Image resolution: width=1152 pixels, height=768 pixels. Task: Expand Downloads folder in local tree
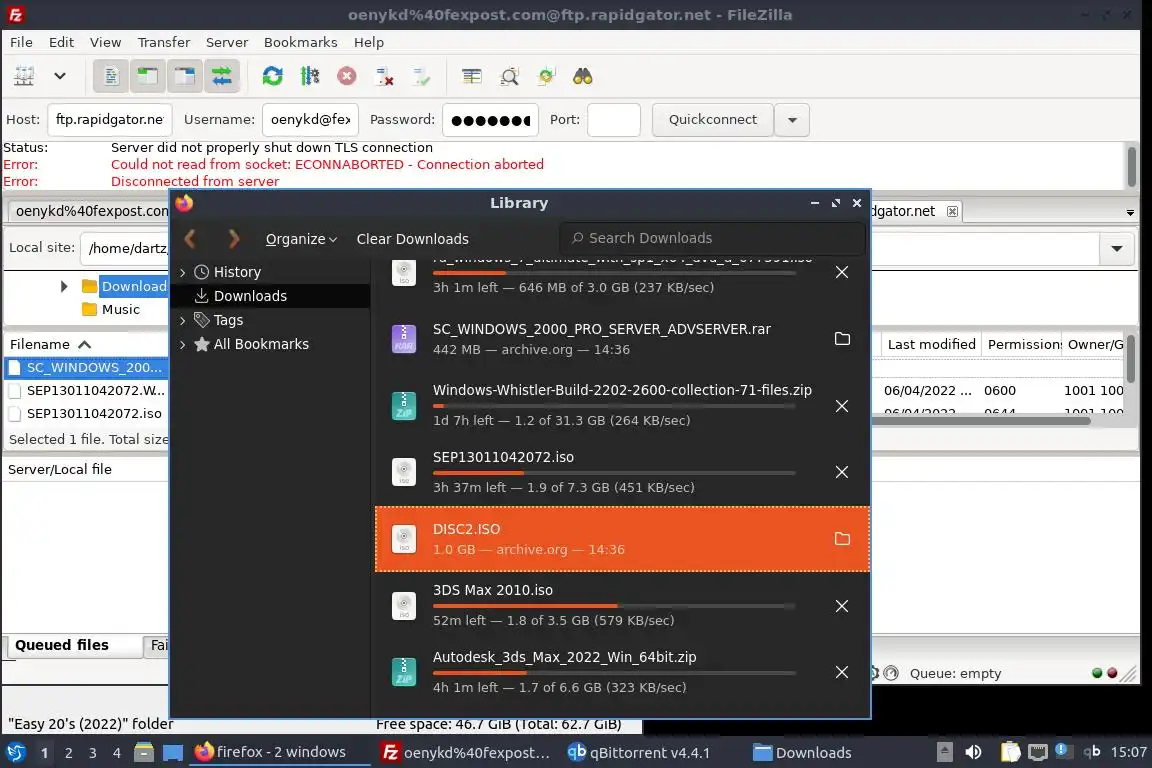64,286
